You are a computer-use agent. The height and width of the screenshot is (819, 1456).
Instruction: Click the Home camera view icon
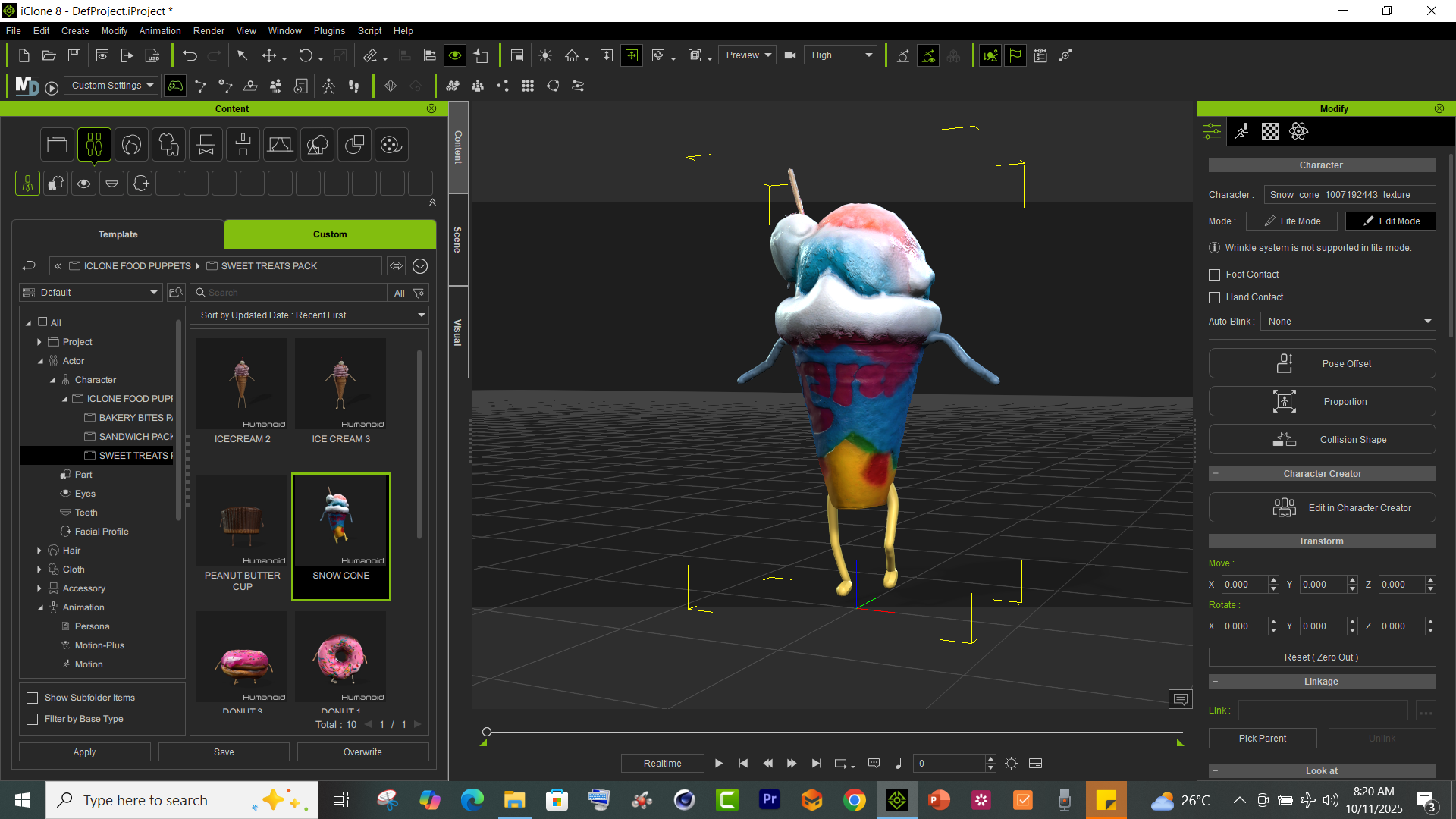tap(572, 55)
